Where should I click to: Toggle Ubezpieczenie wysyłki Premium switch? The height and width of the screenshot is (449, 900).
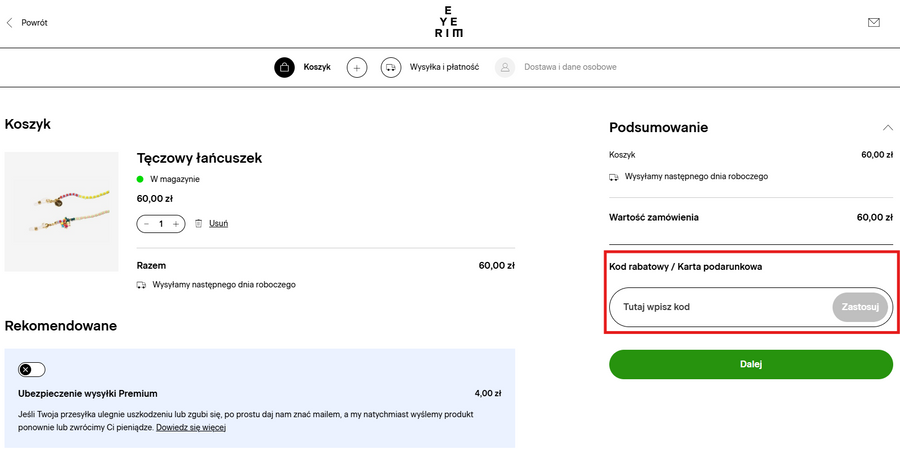32,369
